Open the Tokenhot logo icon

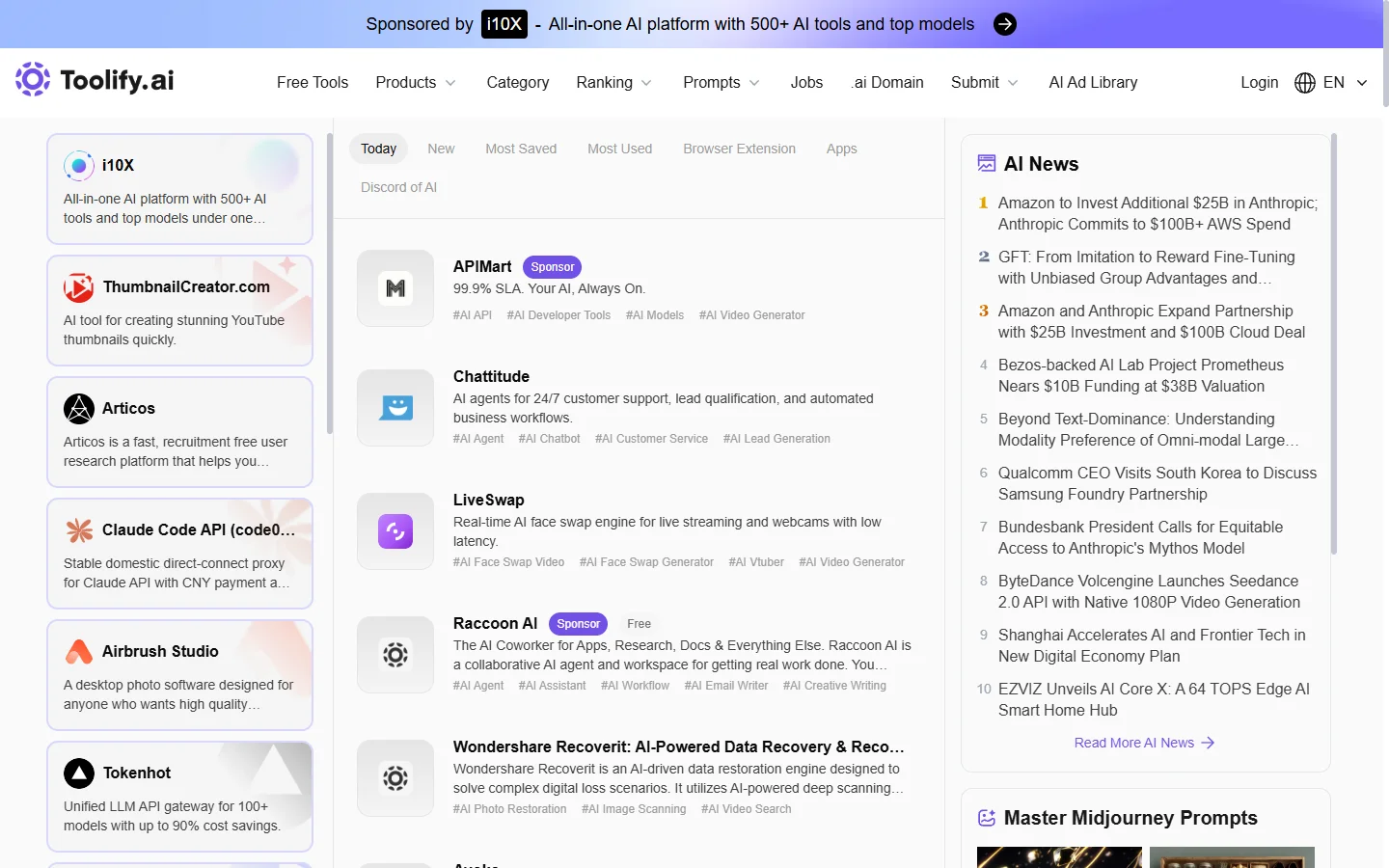tap(79, 773)
